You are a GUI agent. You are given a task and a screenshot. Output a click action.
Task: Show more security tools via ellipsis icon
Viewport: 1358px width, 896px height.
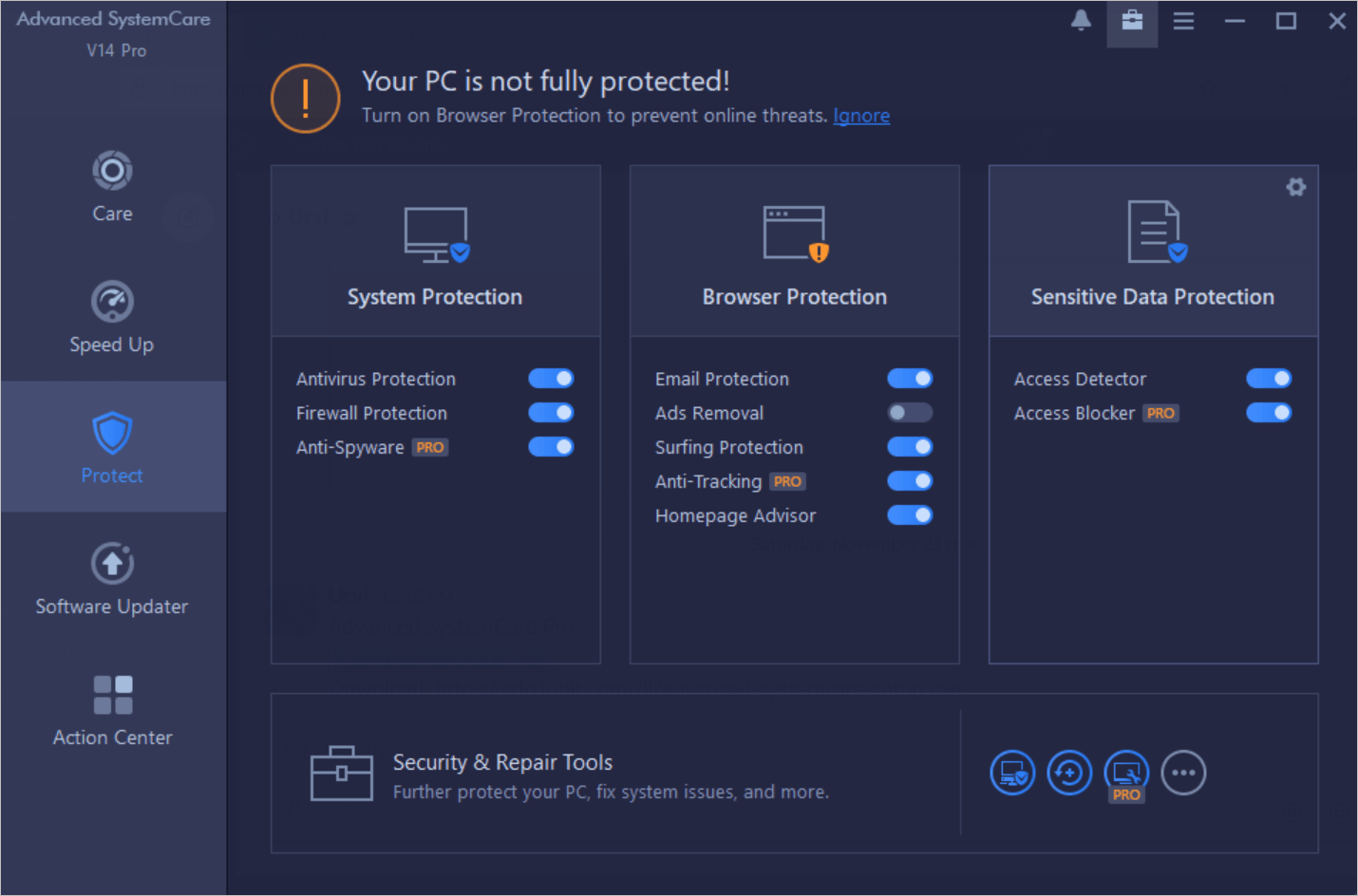click(1183, 773)
